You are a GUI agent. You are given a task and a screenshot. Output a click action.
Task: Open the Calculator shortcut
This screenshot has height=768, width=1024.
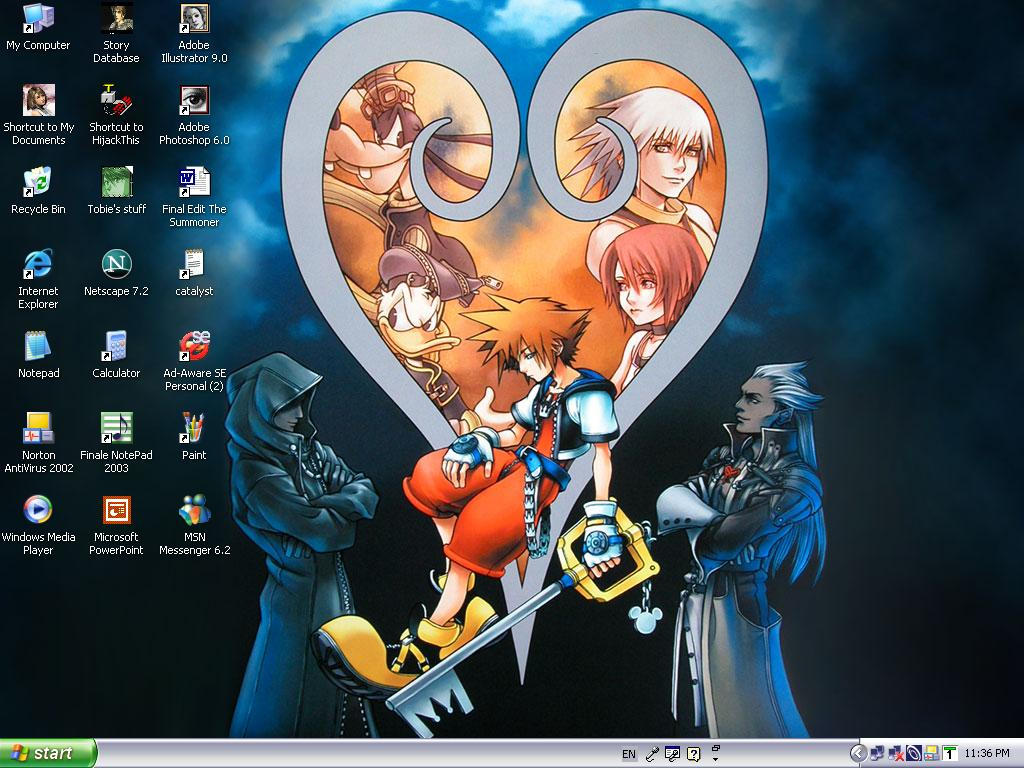[x=116, y=355]
